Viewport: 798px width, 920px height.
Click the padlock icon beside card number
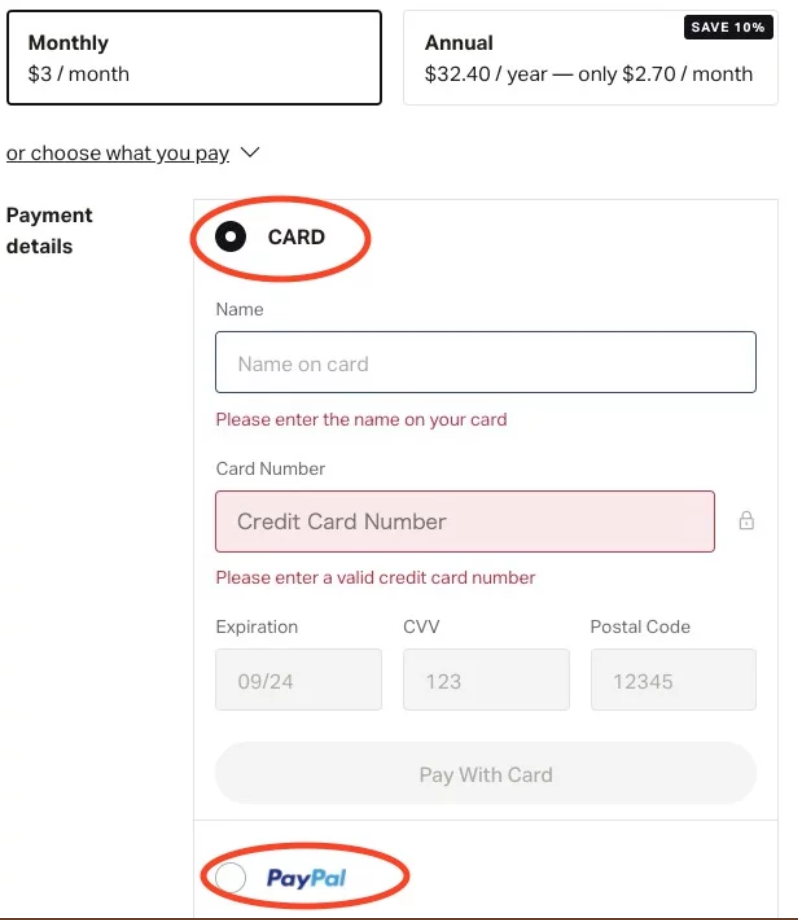746,521
